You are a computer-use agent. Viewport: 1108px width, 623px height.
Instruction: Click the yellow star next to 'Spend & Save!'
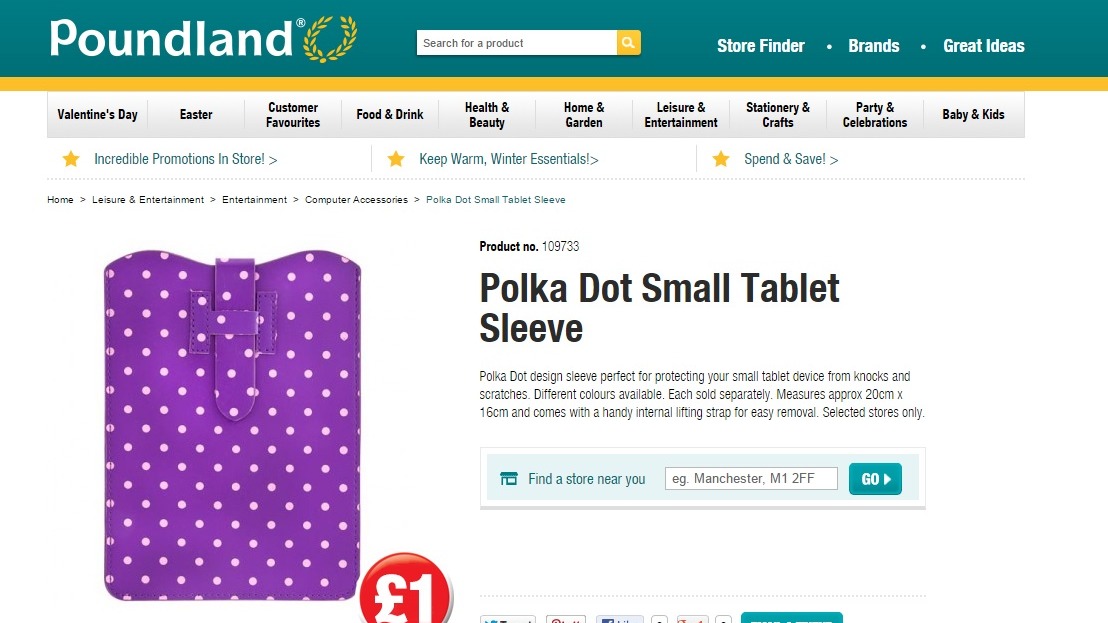[721, 158]
